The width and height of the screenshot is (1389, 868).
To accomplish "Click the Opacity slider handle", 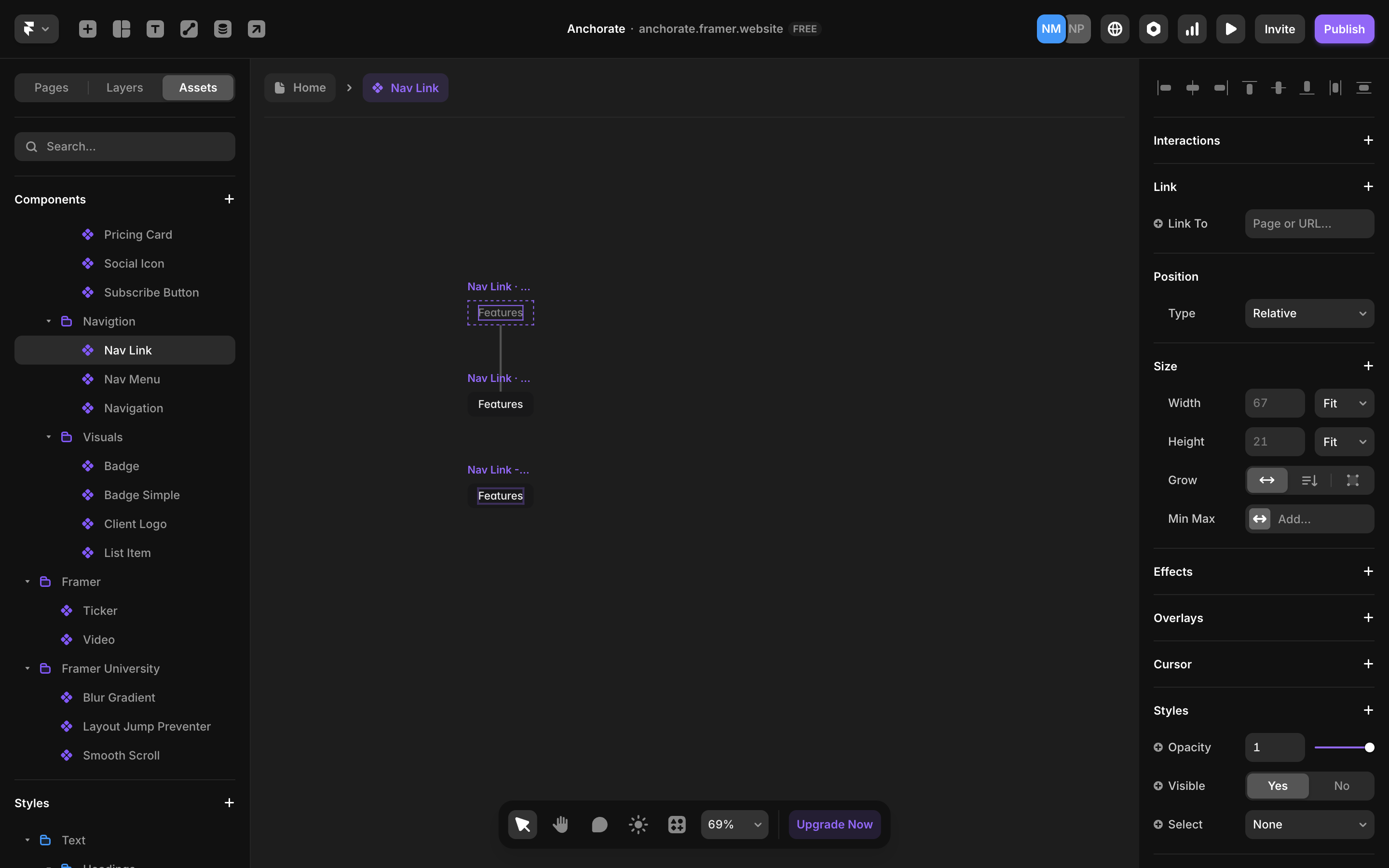I will [x=1370, y=747].
